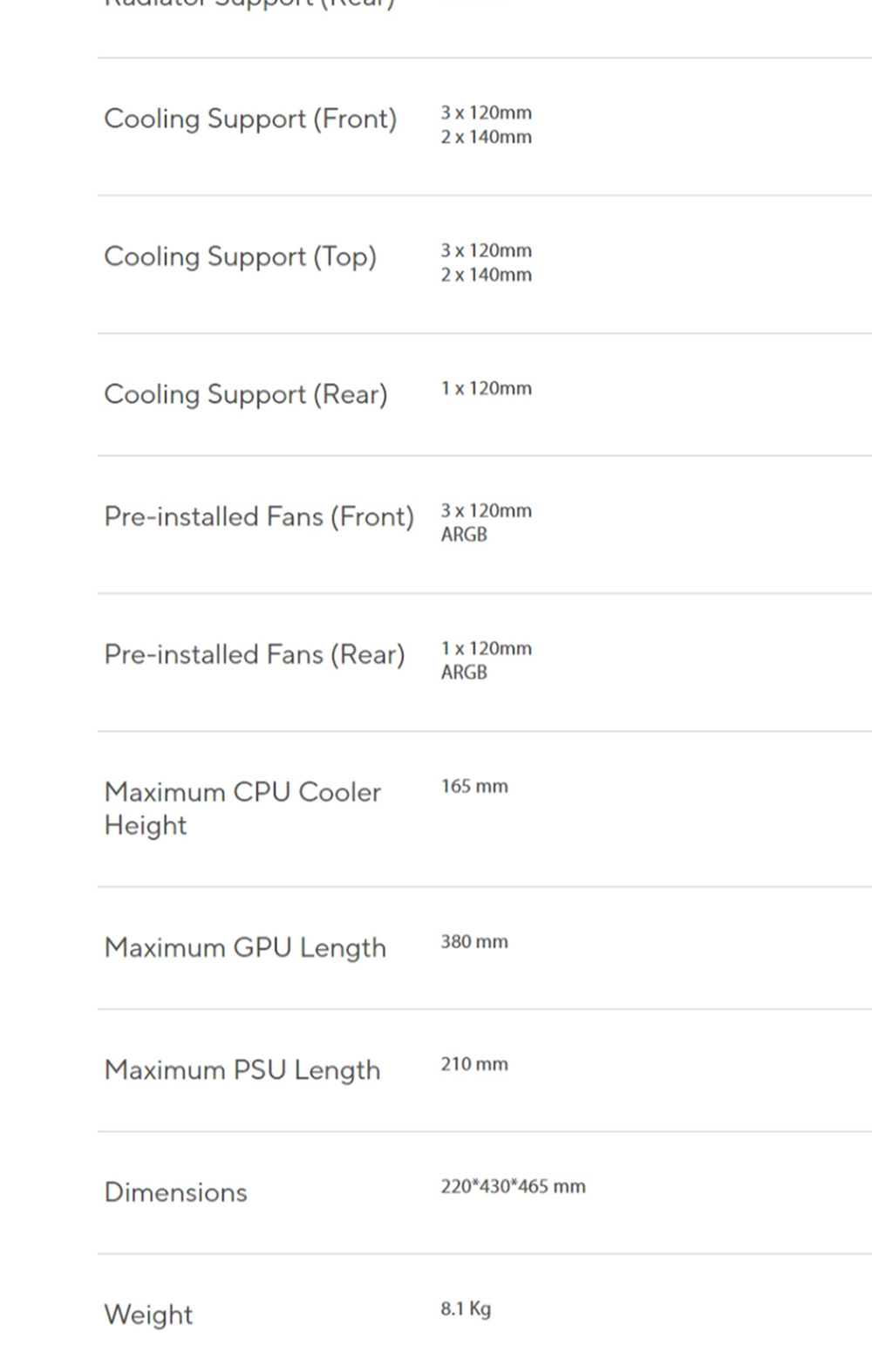Select the Maximum CPU Cooler Height label
The height and width of the screenshot is (1372, 872).
coord(242,809)
